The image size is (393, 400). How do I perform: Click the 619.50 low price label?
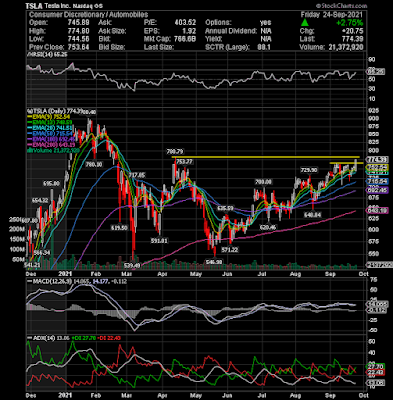point(120,227)
